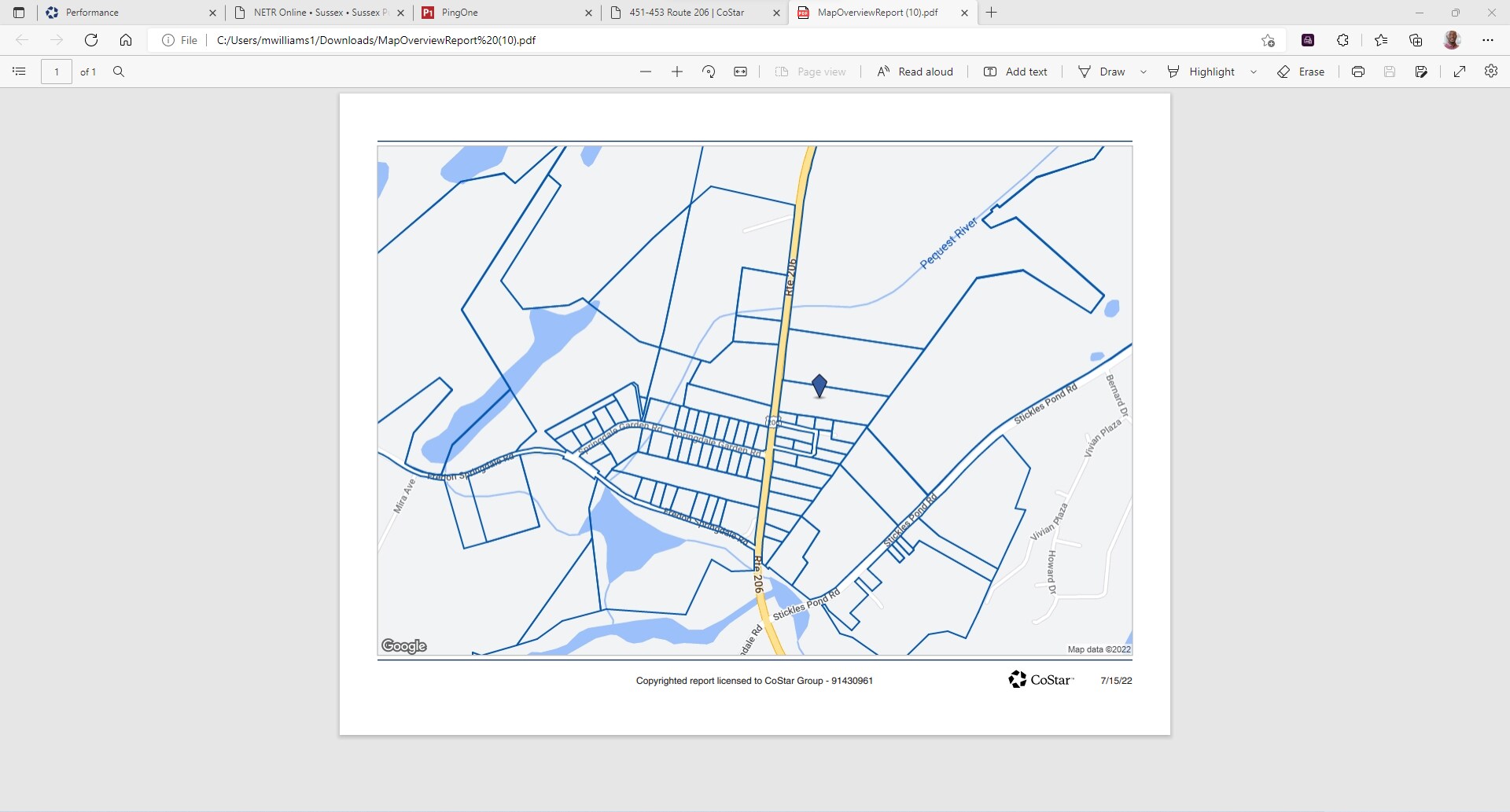Viewport: 1510px width, 812px height.
Task: Enter full screen PDF view
Action: tap(1459, 72)
